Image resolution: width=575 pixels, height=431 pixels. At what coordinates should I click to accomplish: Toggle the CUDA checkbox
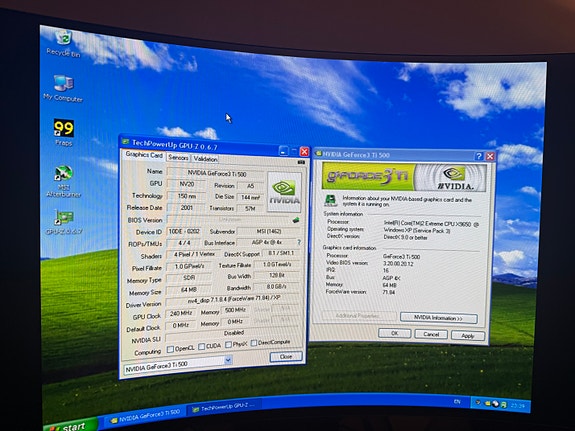pyautogui.click(x=201, y=346)
